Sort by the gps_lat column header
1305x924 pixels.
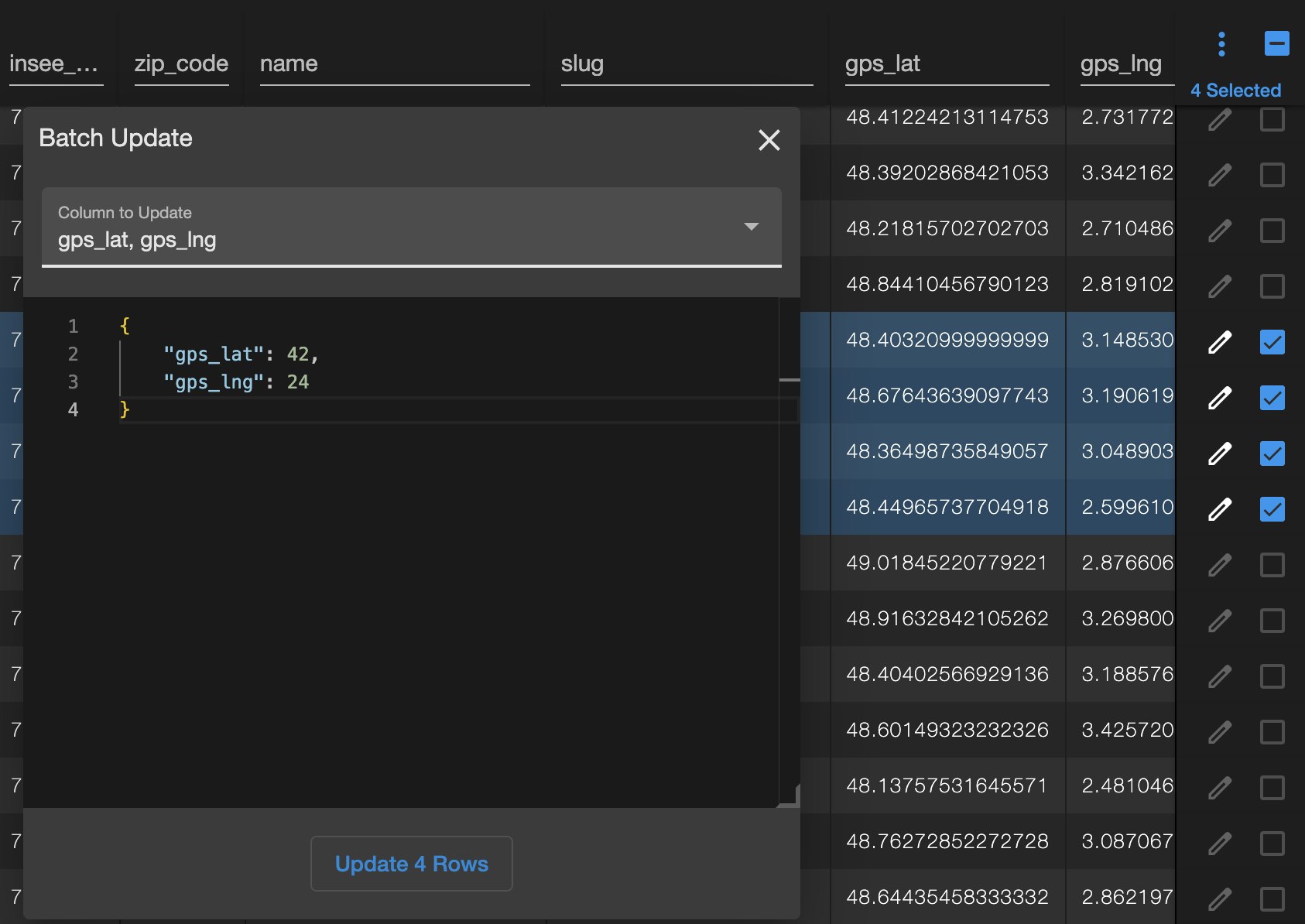882,63
